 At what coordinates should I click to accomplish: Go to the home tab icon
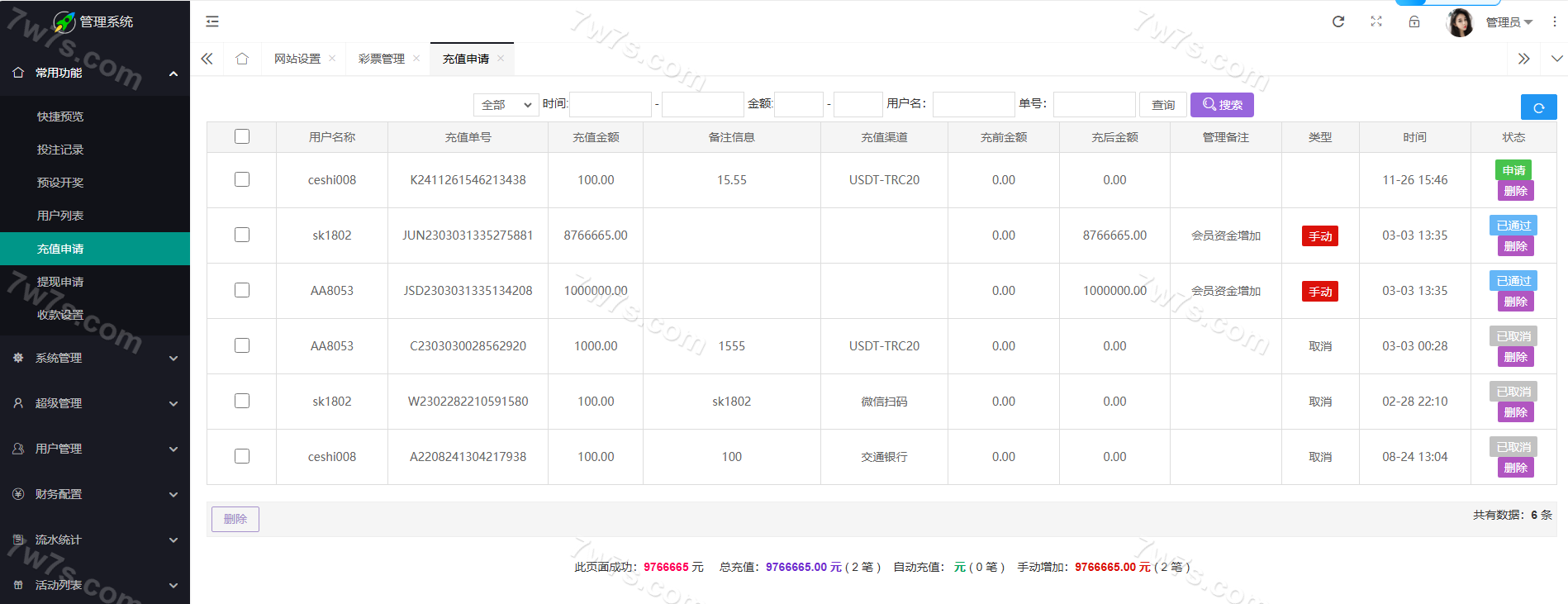pos(242,59)
